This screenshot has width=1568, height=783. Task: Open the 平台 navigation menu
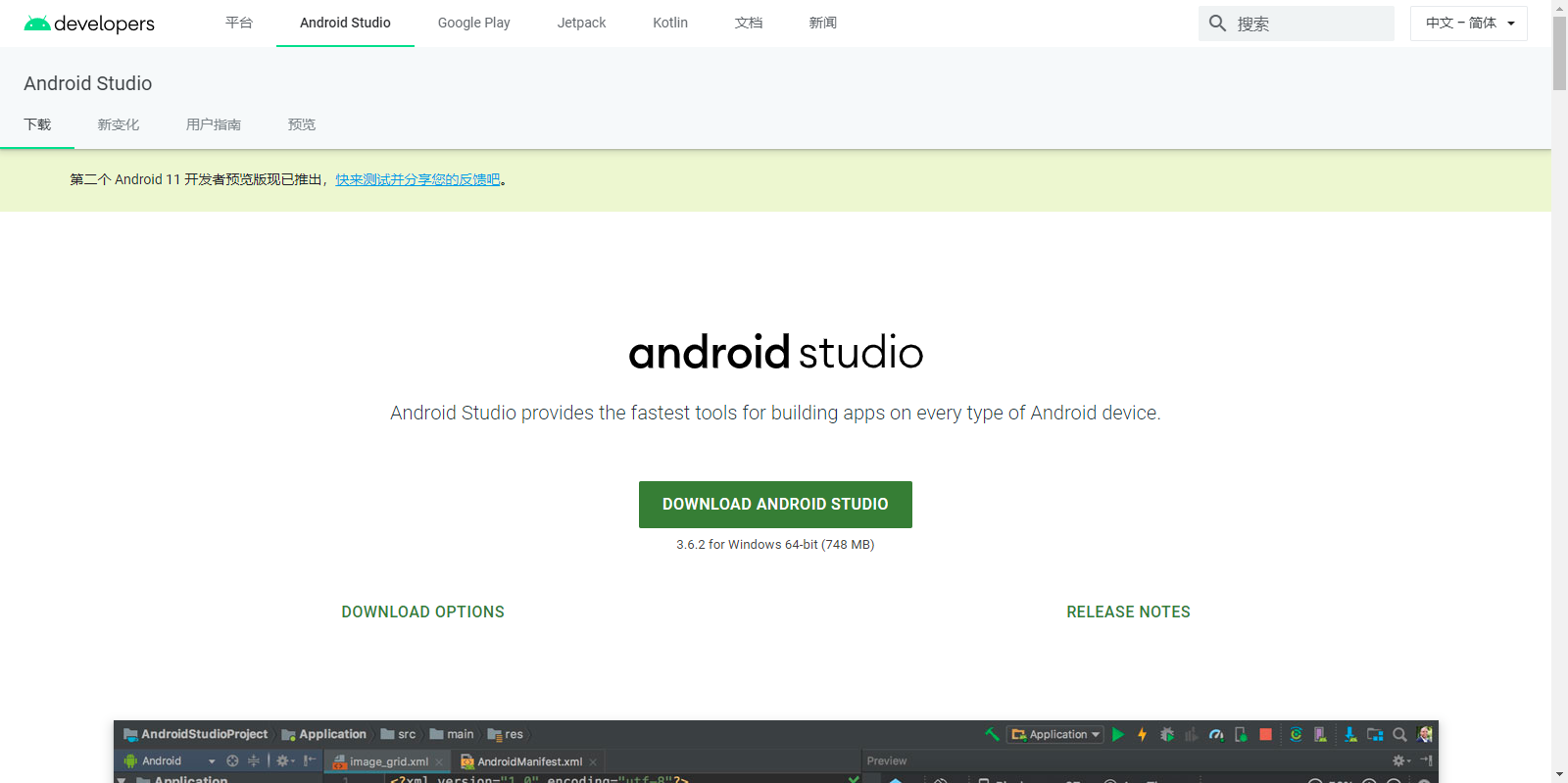tap(239, 23)
